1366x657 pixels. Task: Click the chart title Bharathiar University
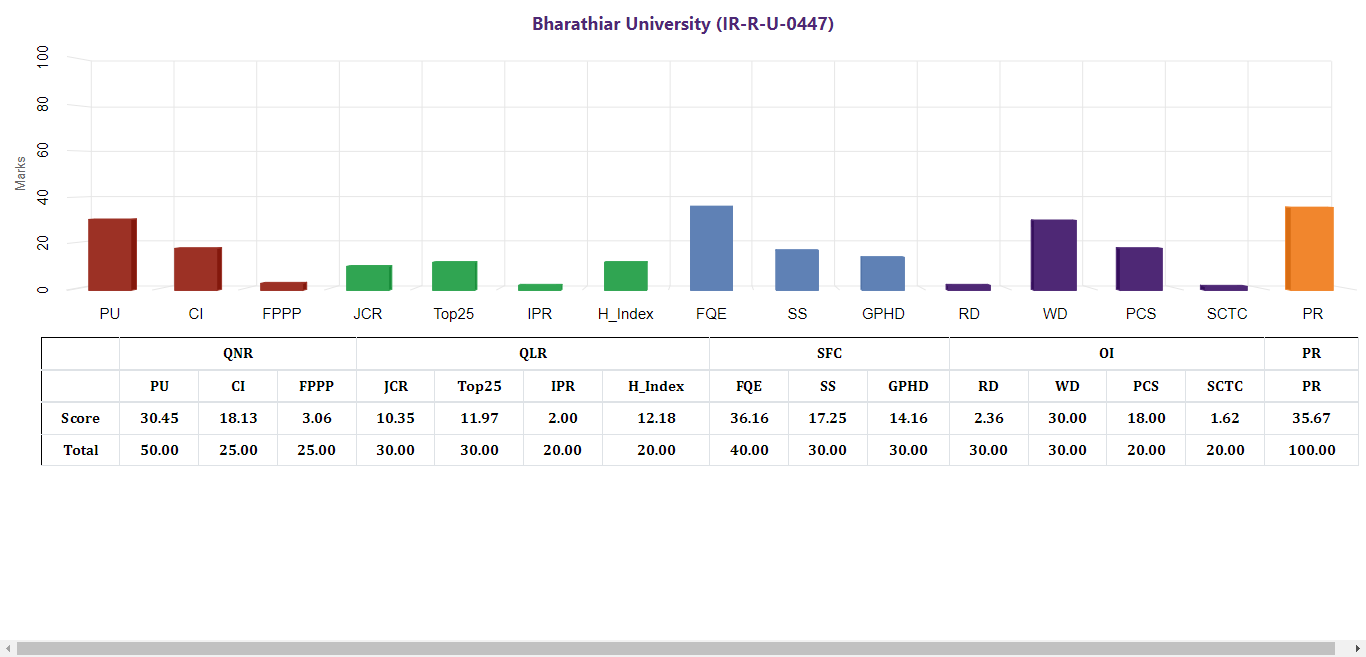click(682, 24)
